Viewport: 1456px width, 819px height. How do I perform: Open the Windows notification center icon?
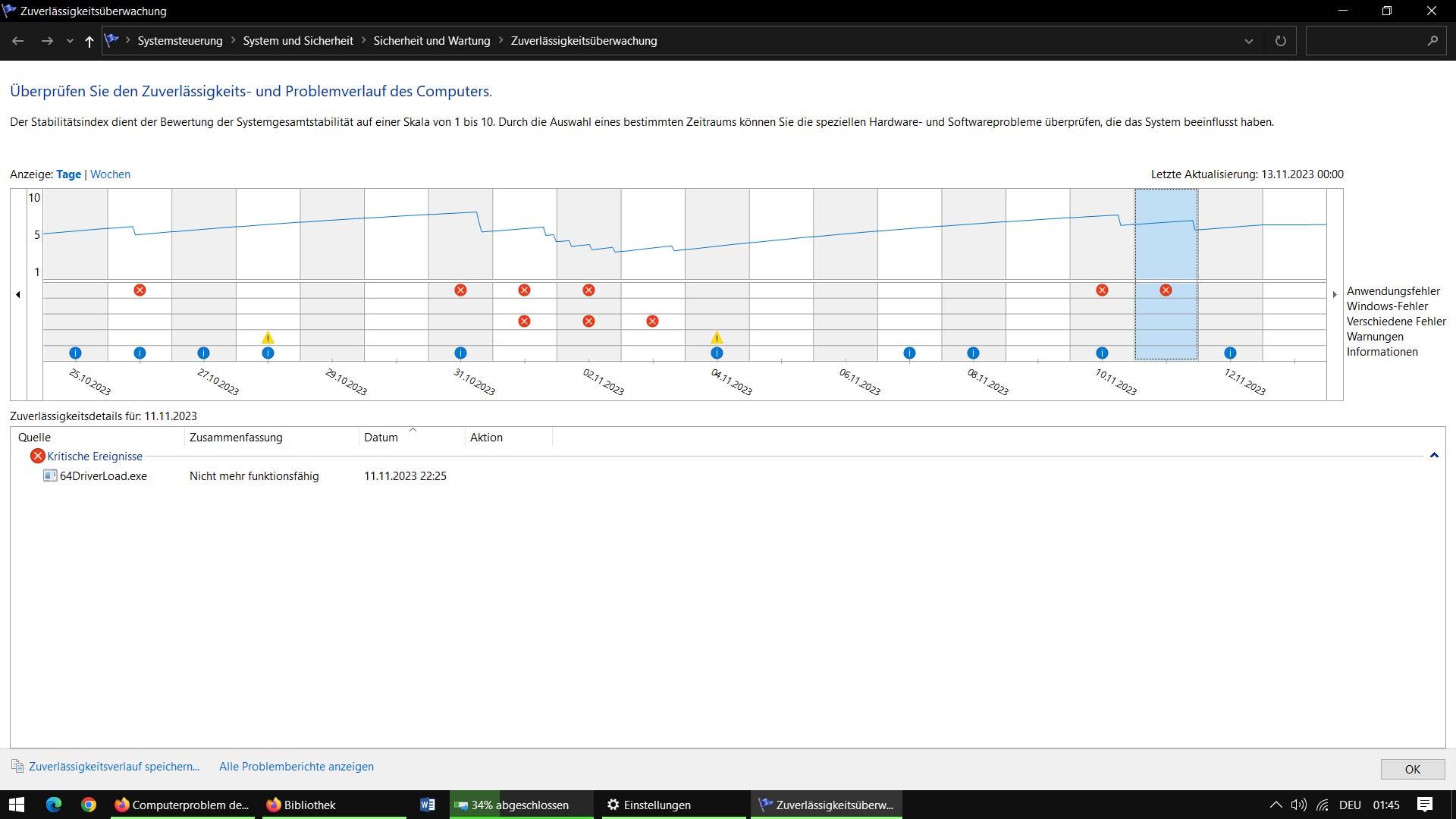(1425, 805)
